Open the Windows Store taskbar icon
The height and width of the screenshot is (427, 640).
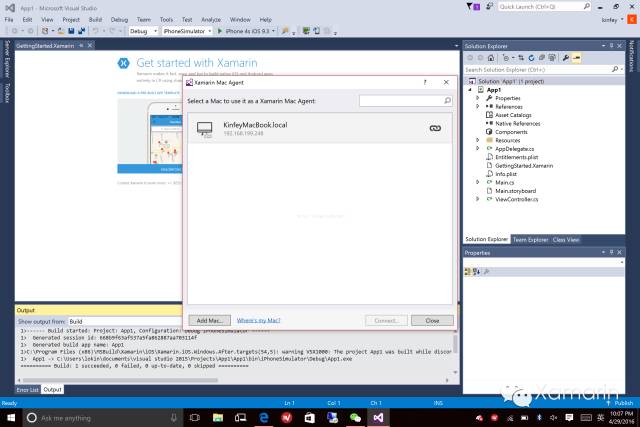310,418
